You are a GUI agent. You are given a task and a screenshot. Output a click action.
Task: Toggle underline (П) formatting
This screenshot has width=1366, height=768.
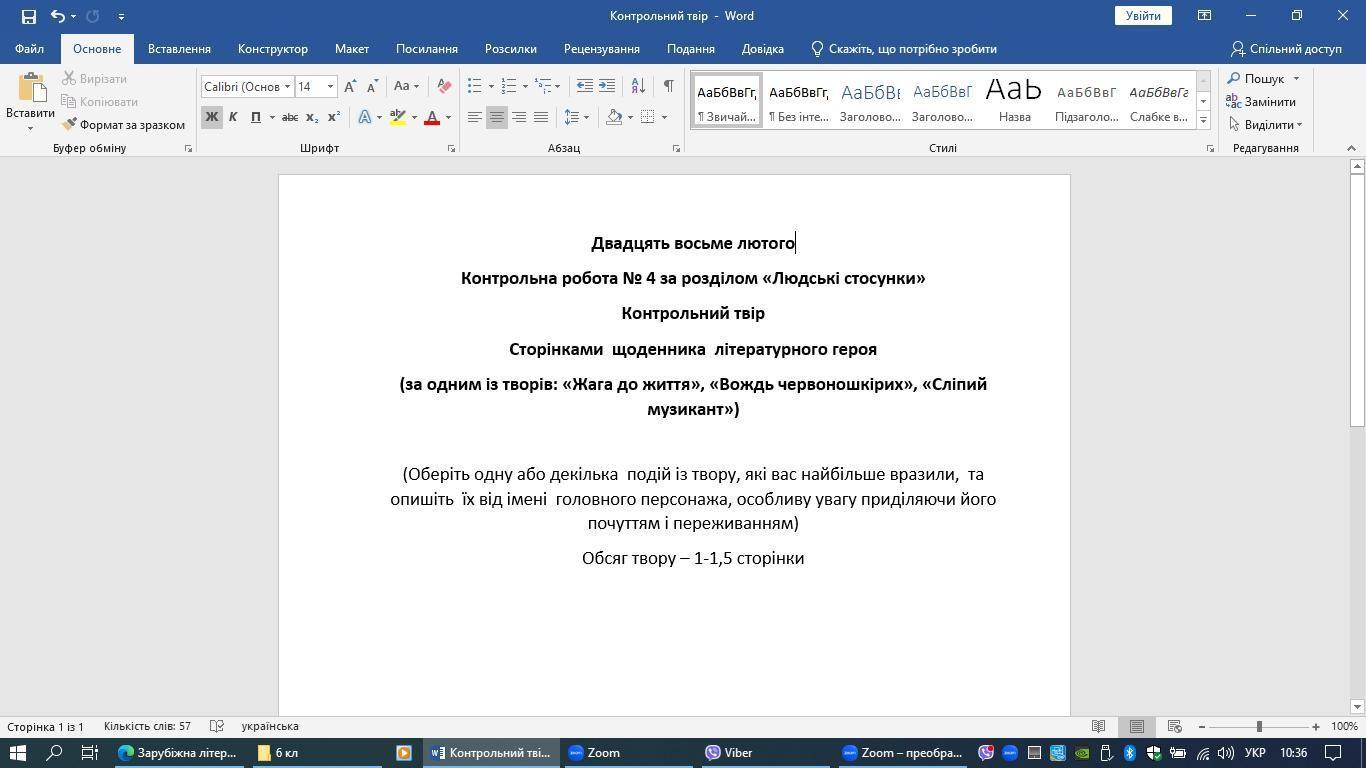255,117
